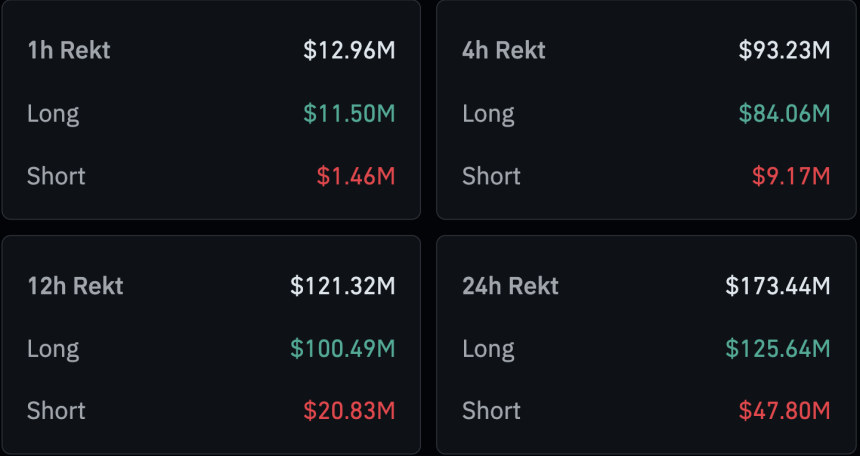Click the Long label in 1h Rekt card
The image size is (860, 456).
pos(53,114)
